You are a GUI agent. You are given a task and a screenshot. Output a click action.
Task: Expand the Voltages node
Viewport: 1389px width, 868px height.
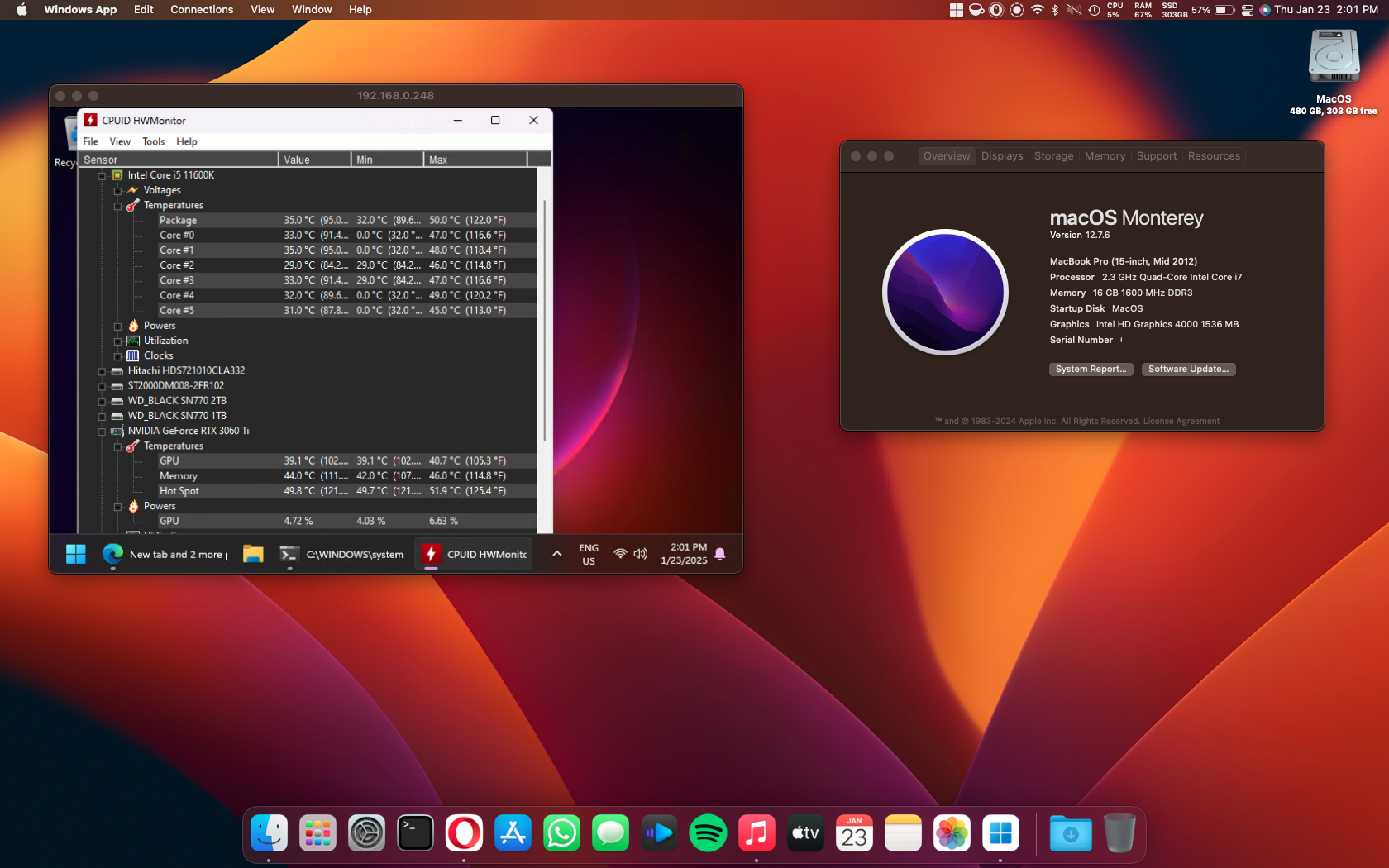tap(117, 191)
